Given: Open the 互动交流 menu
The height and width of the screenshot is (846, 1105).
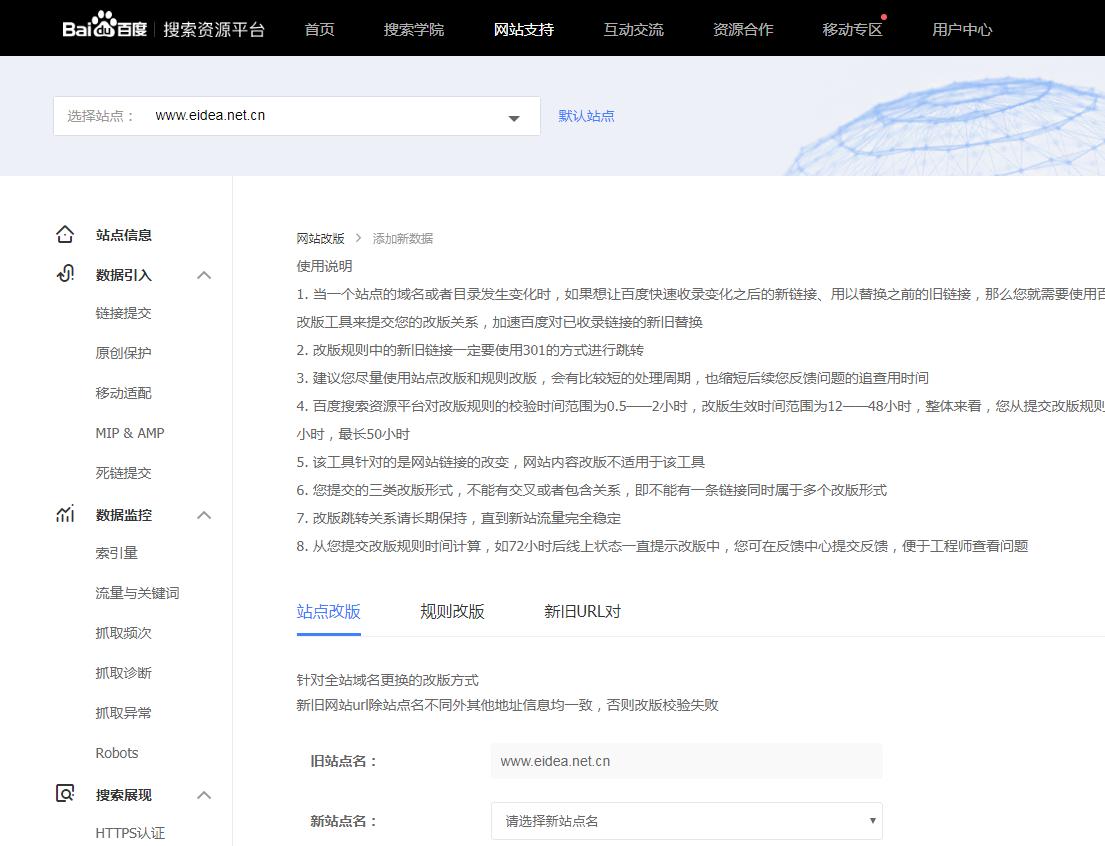Looking at the screenshot, I should click(633, 29).
